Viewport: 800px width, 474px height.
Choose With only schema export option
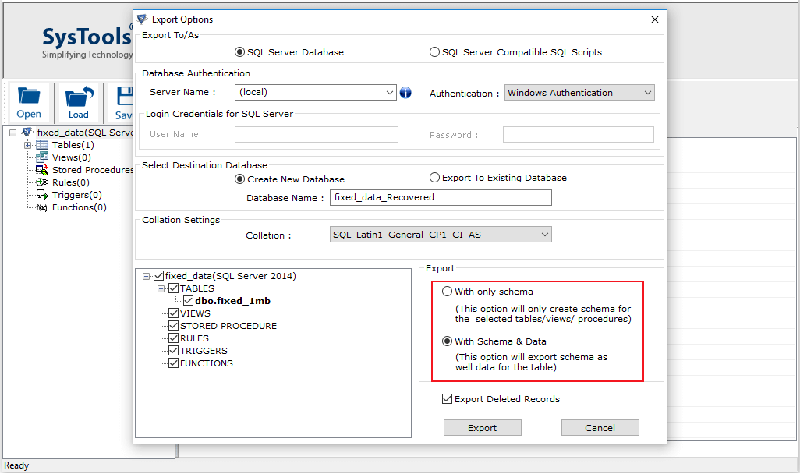coord(447,291)
